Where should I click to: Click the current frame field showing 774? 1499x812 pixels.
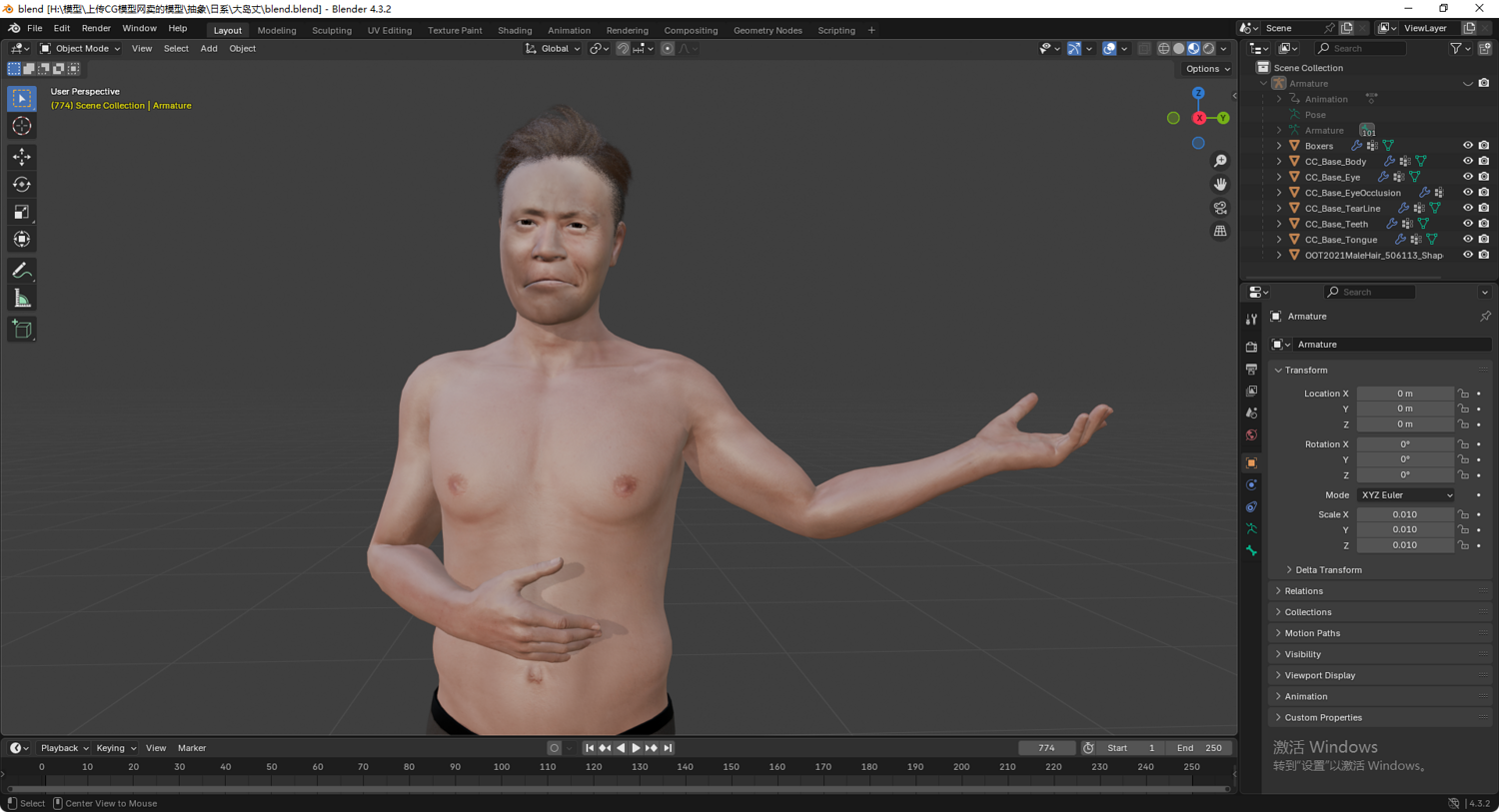(1046, 748)
